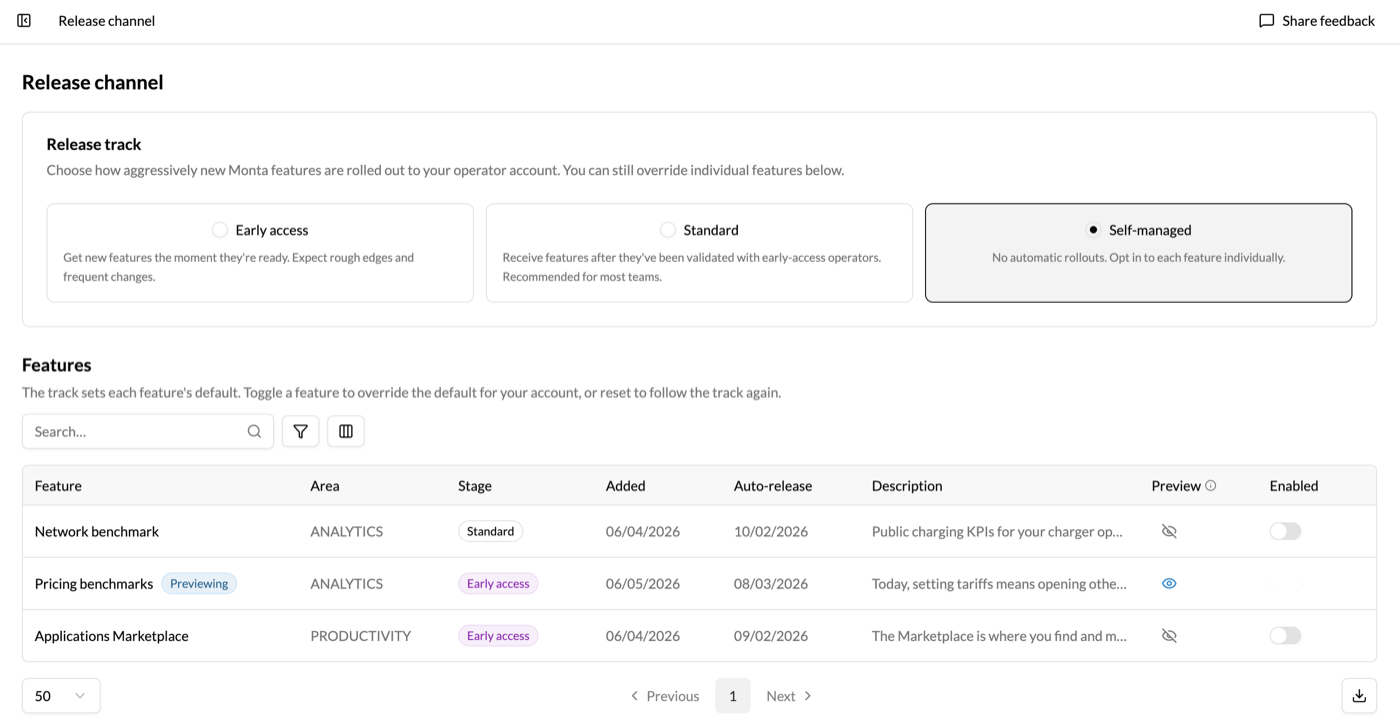Open the filter funnel button
This screenshot has height=725, width=1400.
(300, 431)
